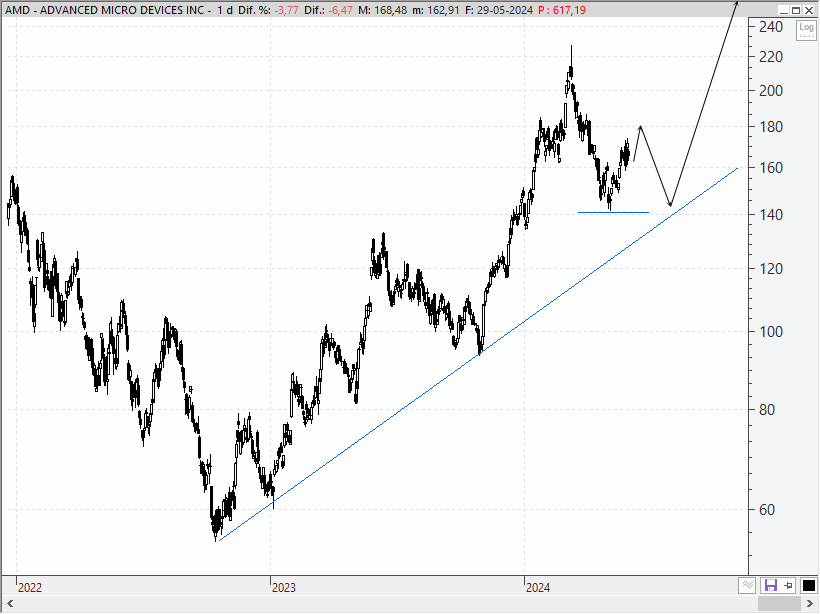The height and width of the screenshot is (614, 820).
Task: Click the 2024 label on the time axis
Action: click(x=538, y=588)
